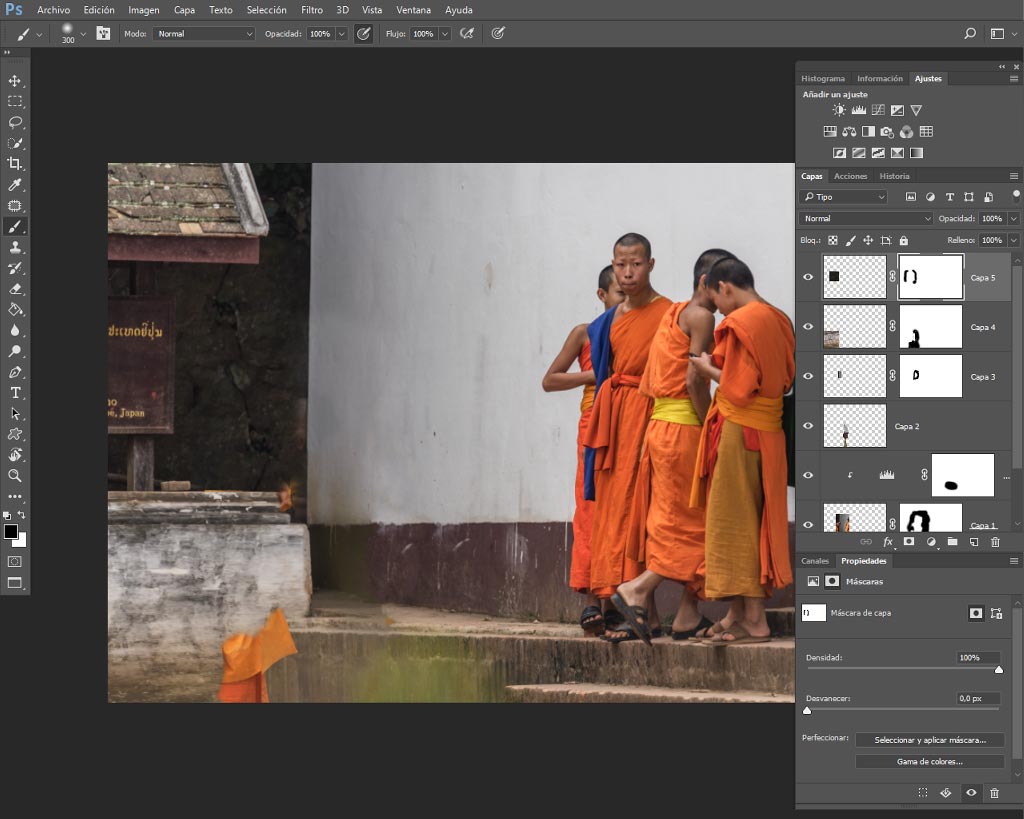Toggle airbrush mode next to Flujo
The height and width of the screenshot is (819, 1024).
click(x=467, y=33)
